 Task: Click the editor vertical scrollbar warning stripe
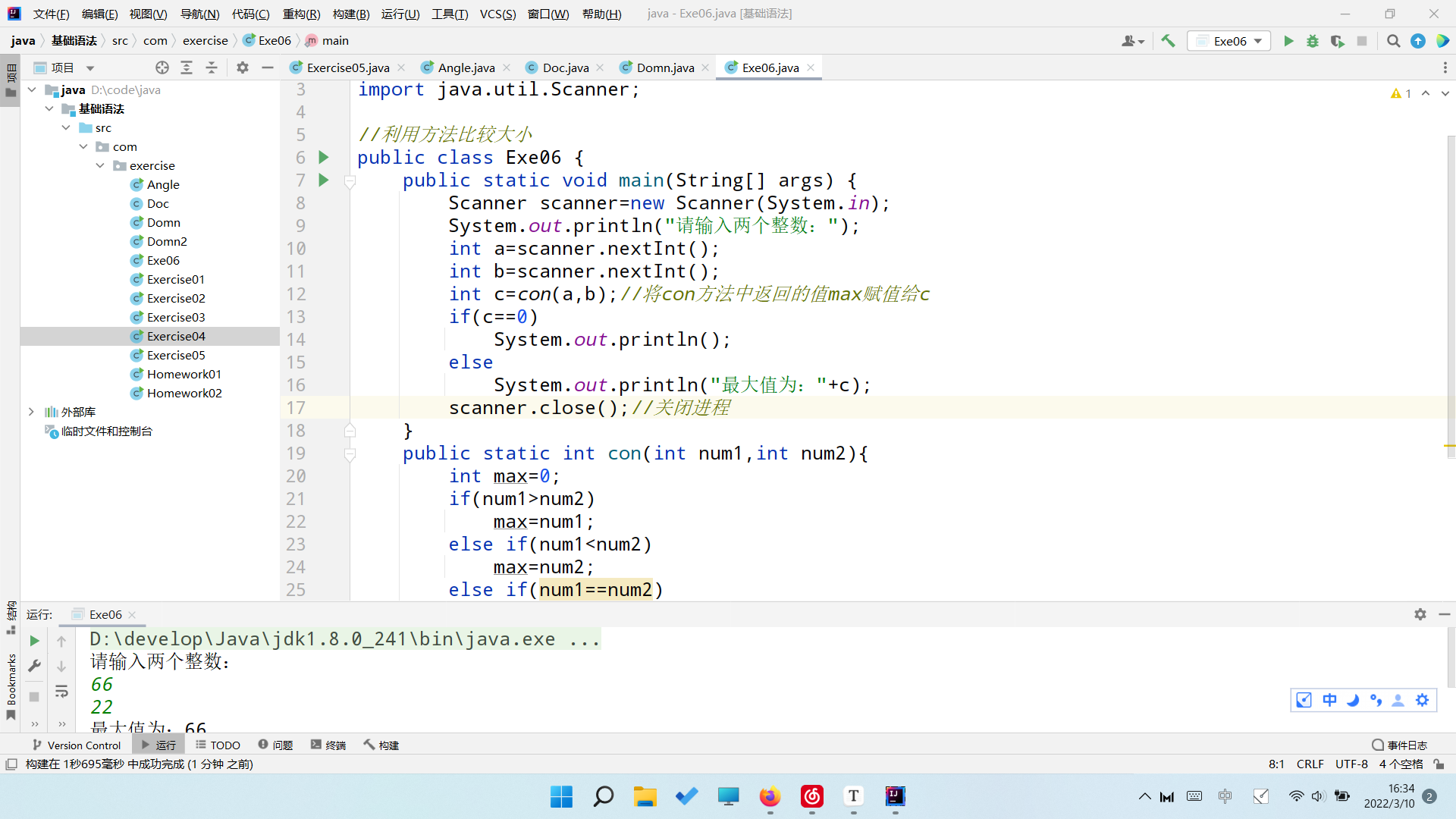click(1449, 446)
